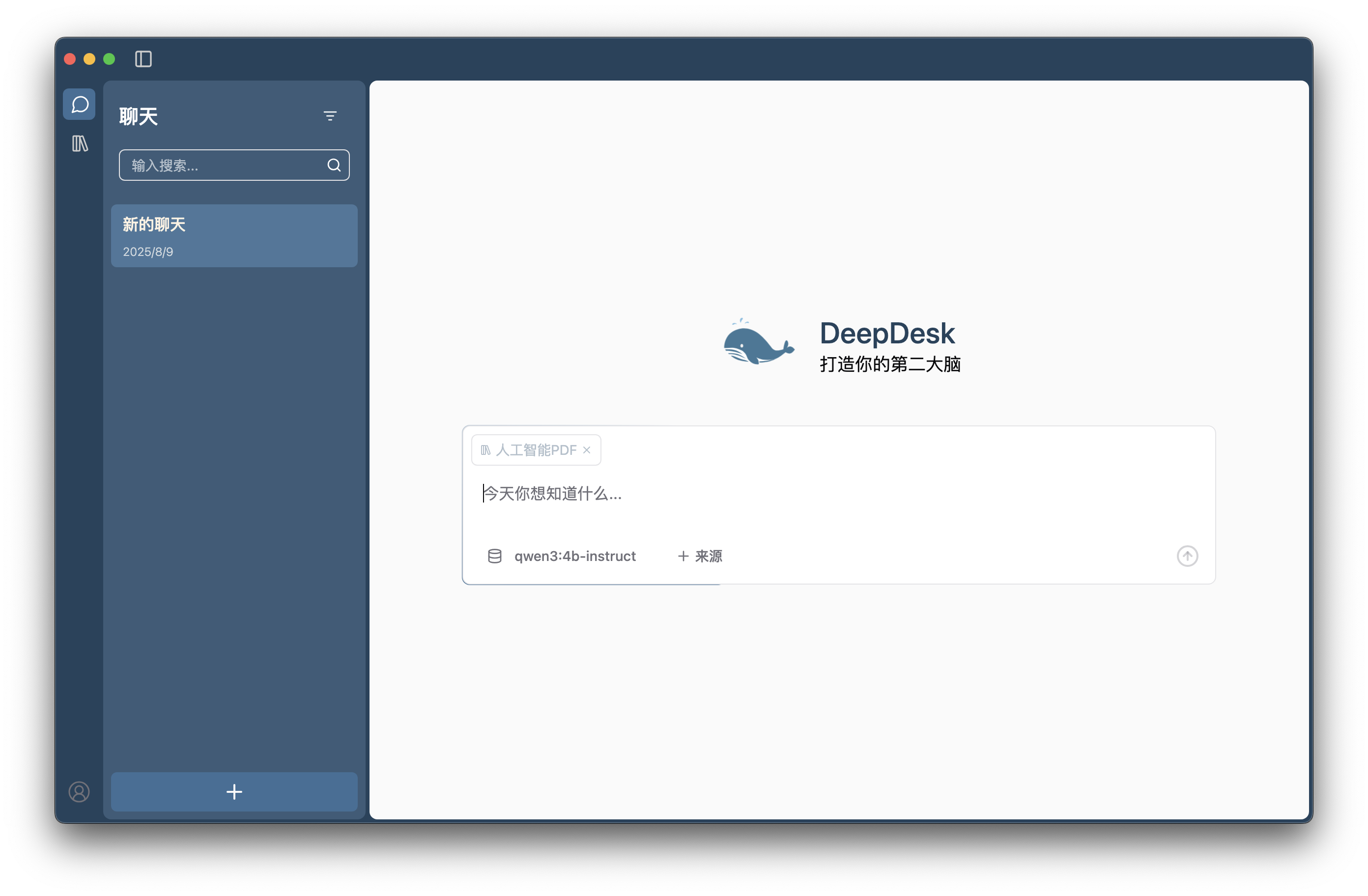Image resolution: width=1368 pixels, height=896 pixels.
Task: Click the DeepDesk title text
Action: coord(887,333)
